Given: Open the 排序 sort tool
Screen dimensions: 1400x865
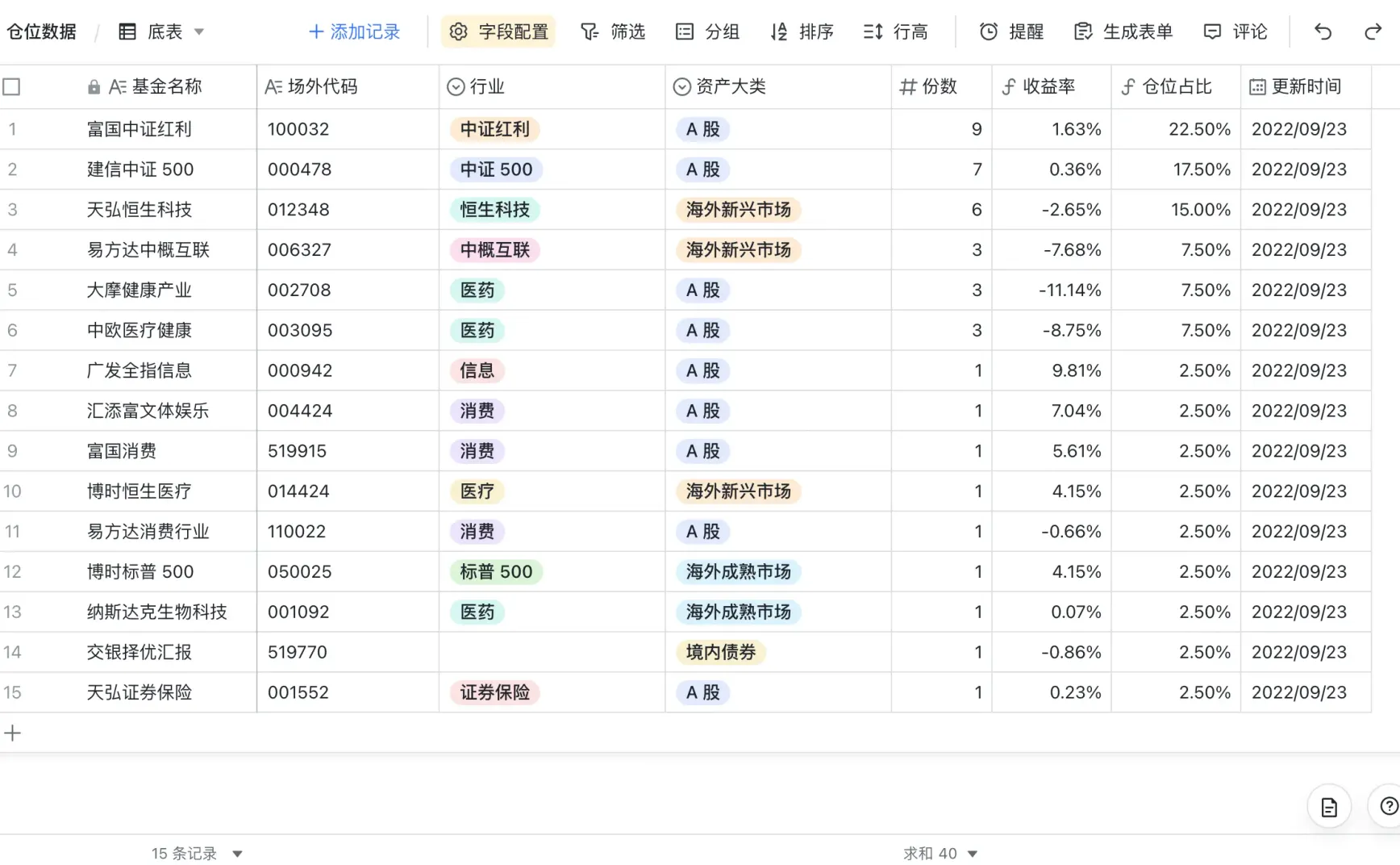Looking at the screenshot, I should tap(802, 31).
